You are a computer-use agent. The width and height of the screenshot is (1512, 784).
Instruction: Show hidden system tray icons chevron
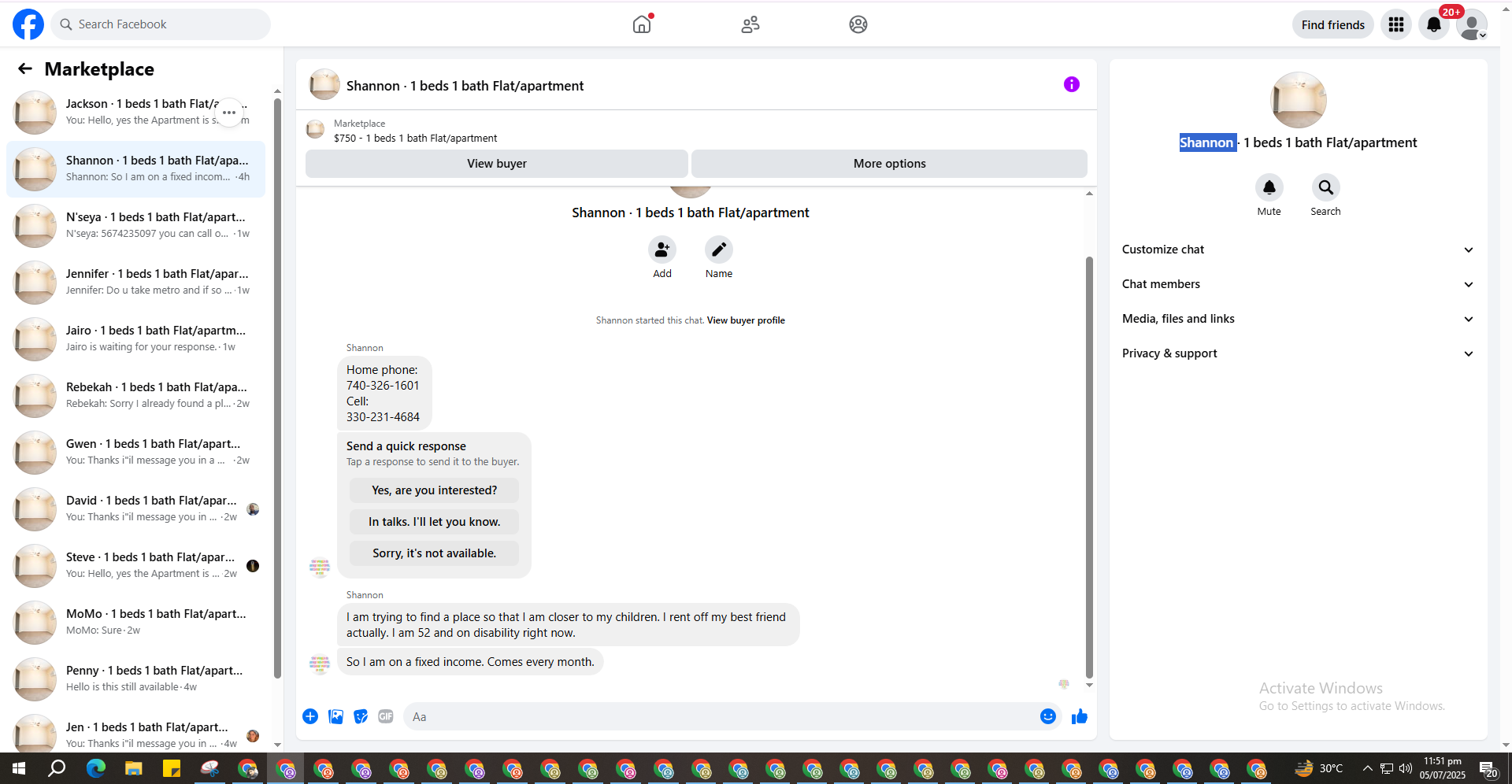coord(1368,768)
